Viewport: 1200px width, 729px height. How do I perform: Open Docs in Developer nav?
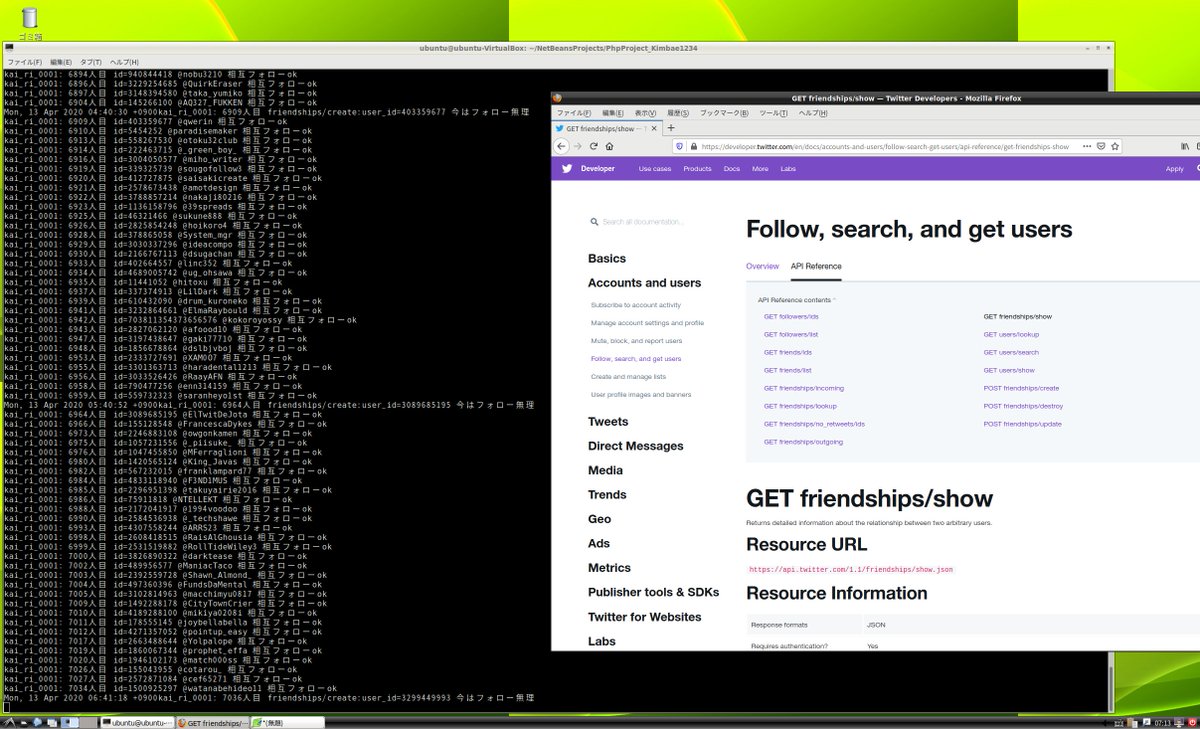[x=732, y=169]
